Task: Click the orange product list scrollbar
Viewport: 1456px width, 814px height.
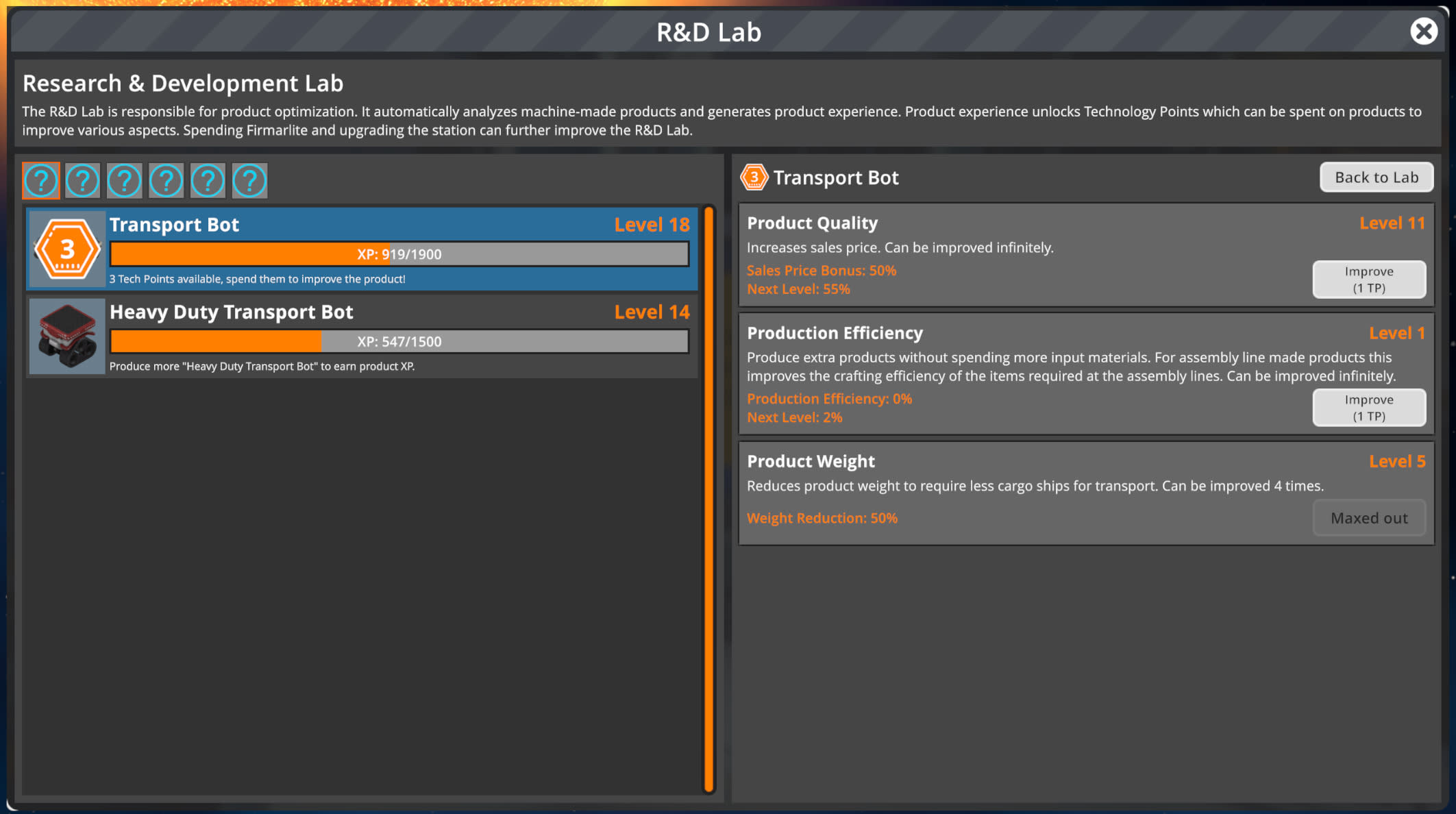Action: pyautogui.click(x=708, y=500)
